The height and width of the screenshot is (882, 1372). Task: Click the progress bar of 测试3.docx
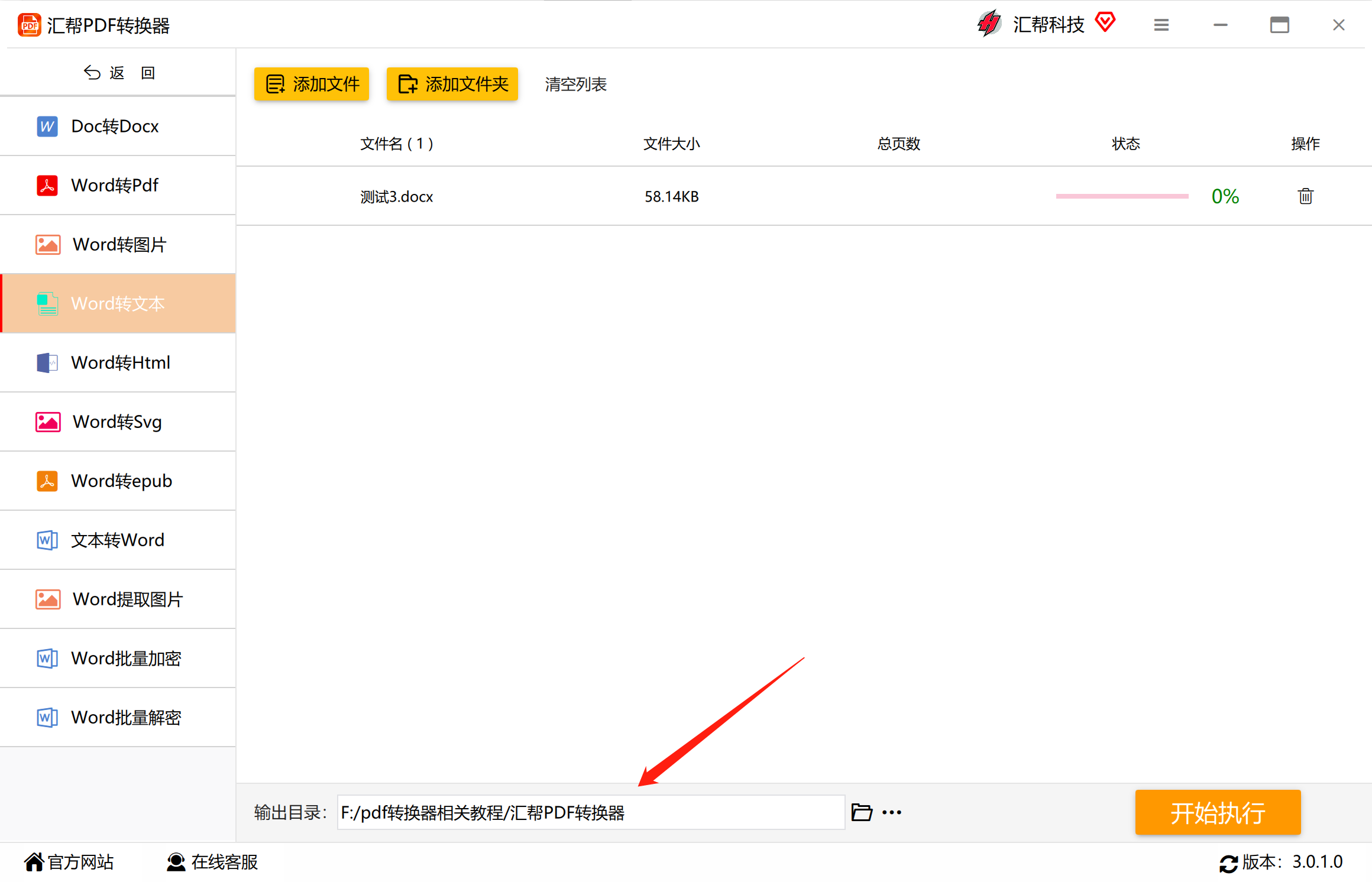pos(1122,196)
